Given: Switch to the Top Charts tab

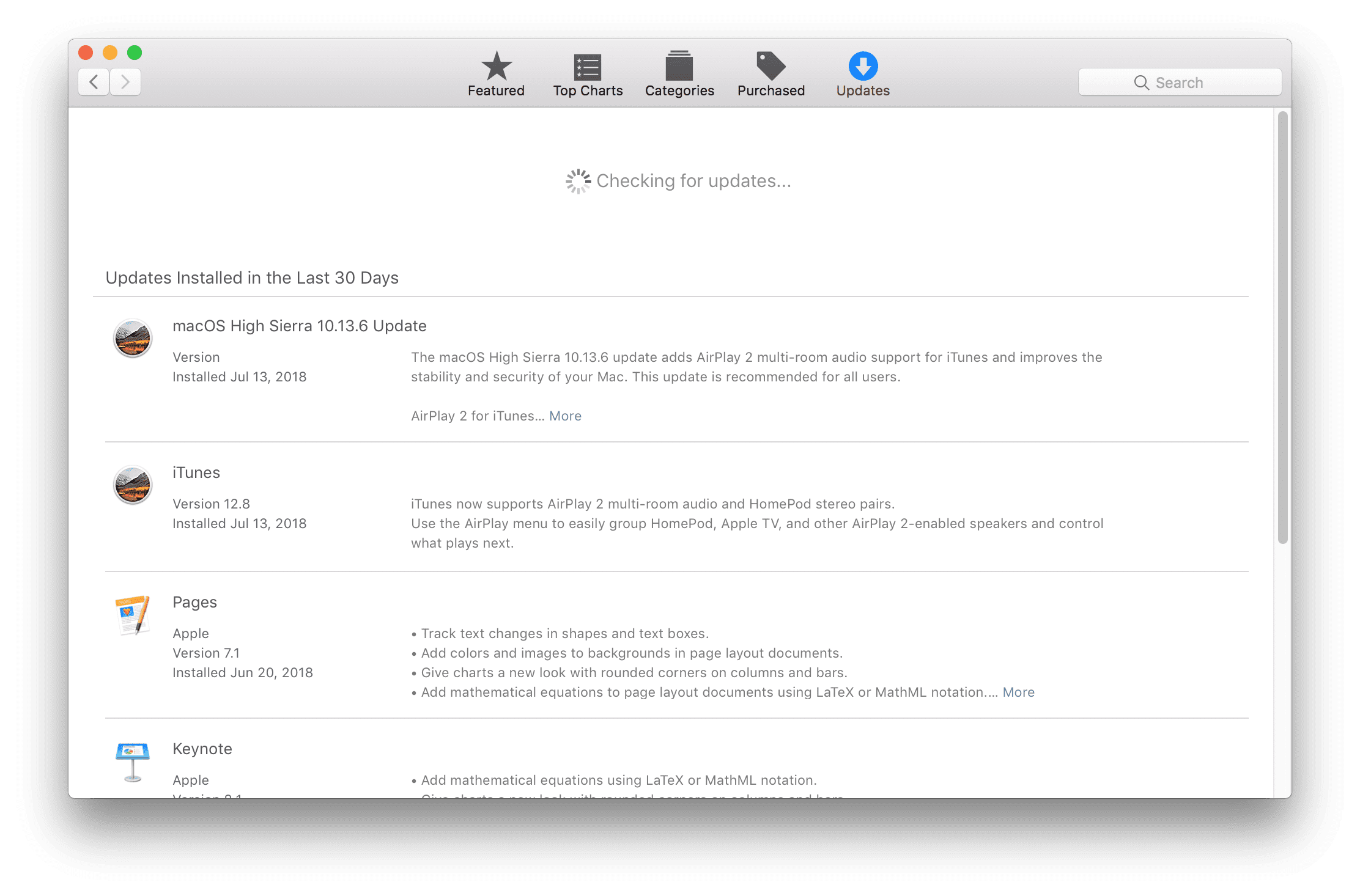Looking at the screenshot, I should [x=588, y=74].
